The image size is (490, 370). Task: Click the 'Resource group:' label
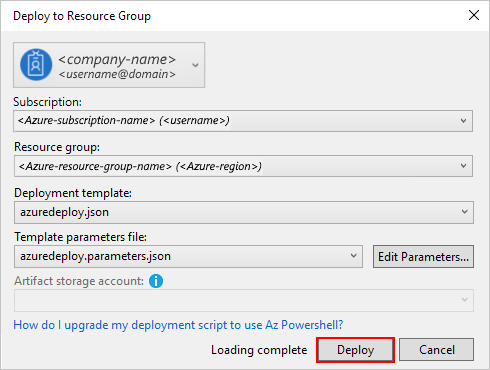click(57, 147)
